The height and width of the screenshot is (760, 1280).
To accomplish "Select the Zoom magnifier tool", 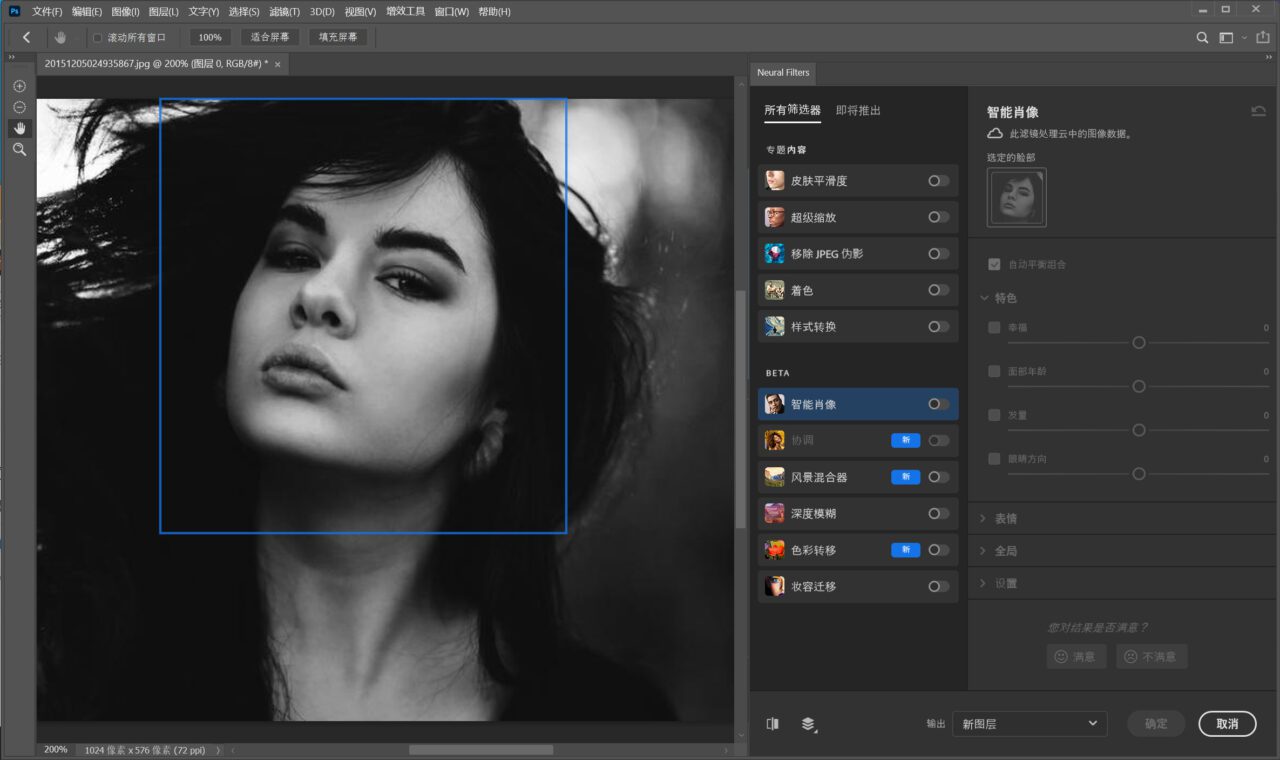I will (x=19, y=149).
